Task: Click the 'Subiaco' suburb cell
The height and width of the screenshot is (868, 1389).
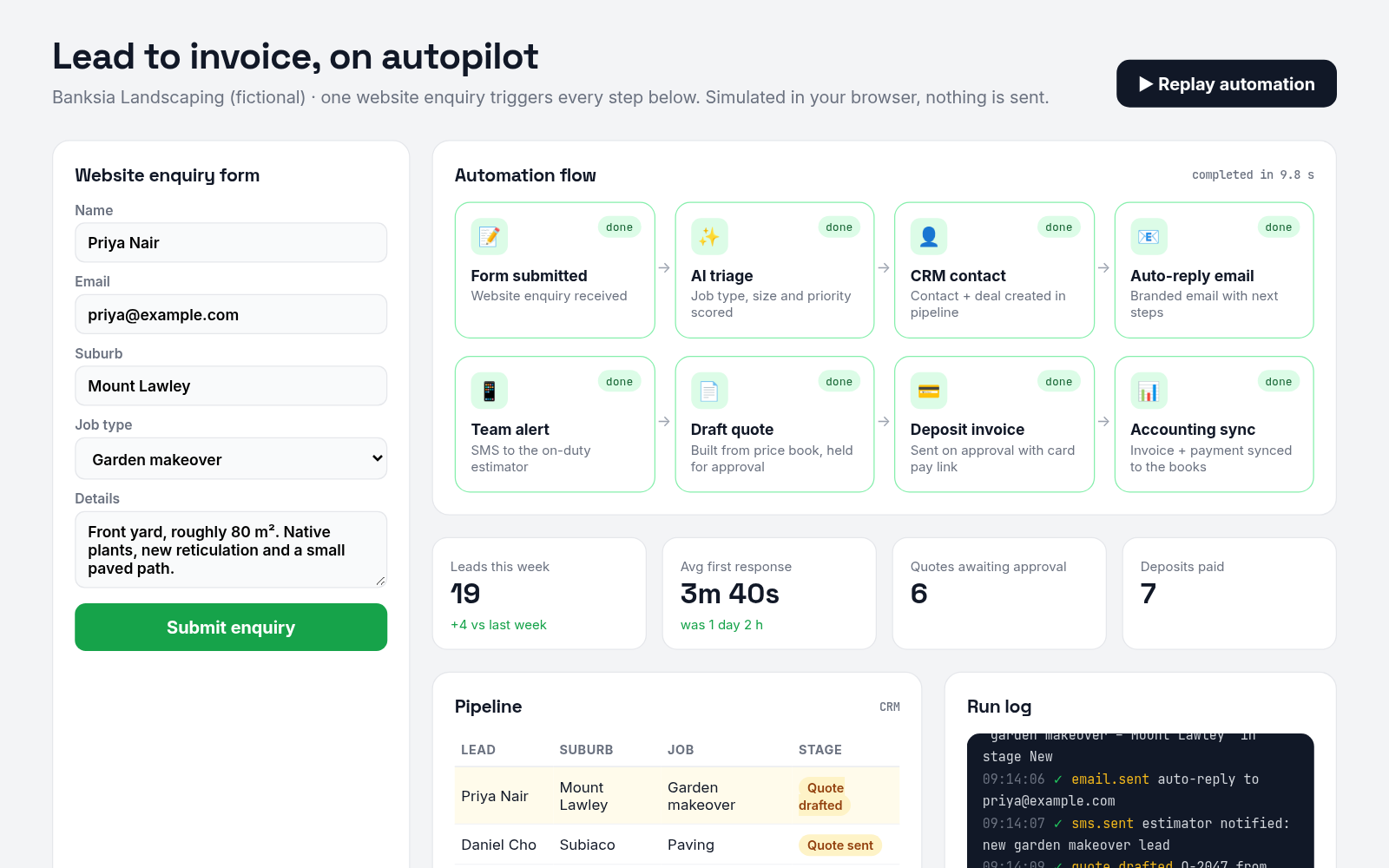Action: (x=588, y=845)
